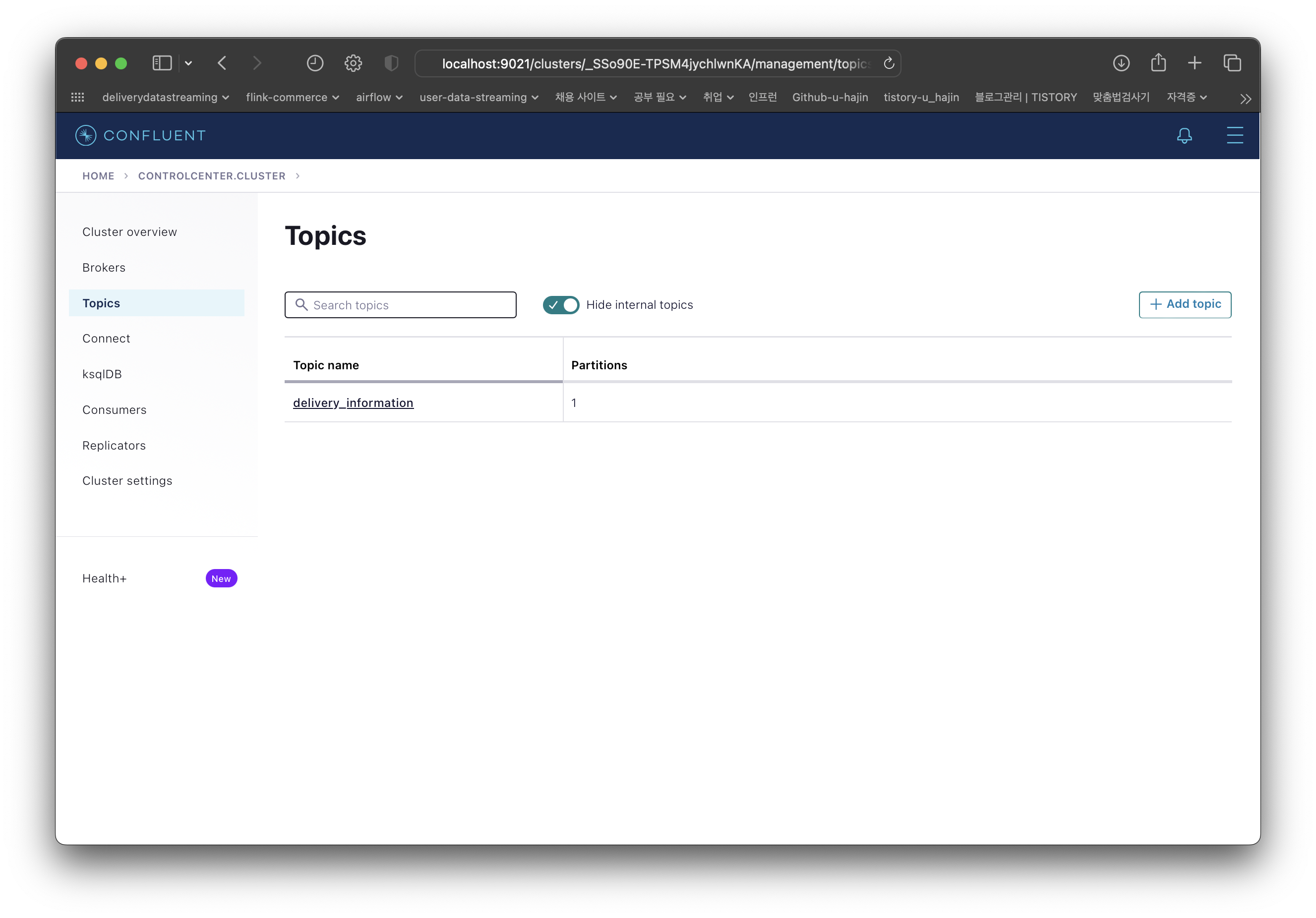Click the Add topic button
This screenshot has width=1316, height=918.
coord(1185,304)
